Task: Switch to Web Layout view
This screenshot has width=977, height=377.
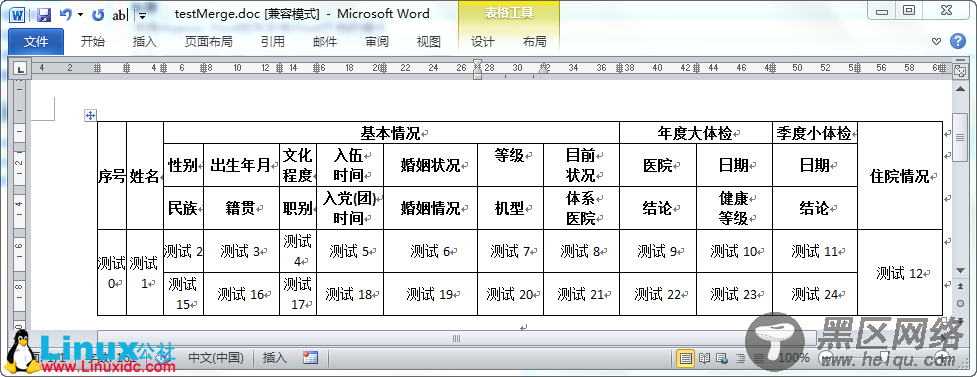Action: [x=722, y=358]
